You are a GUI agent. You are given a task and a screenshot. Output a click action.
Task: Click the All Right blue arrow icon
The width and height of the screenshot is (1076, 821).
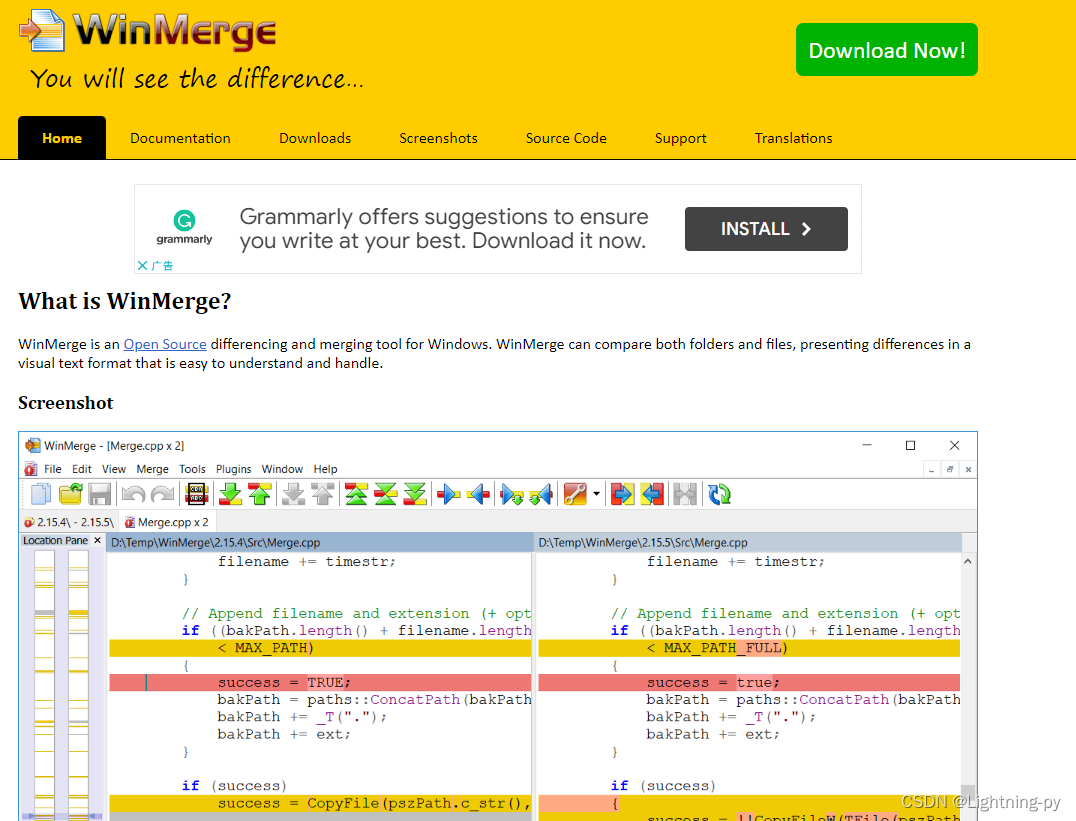click(x=622, y=494)
